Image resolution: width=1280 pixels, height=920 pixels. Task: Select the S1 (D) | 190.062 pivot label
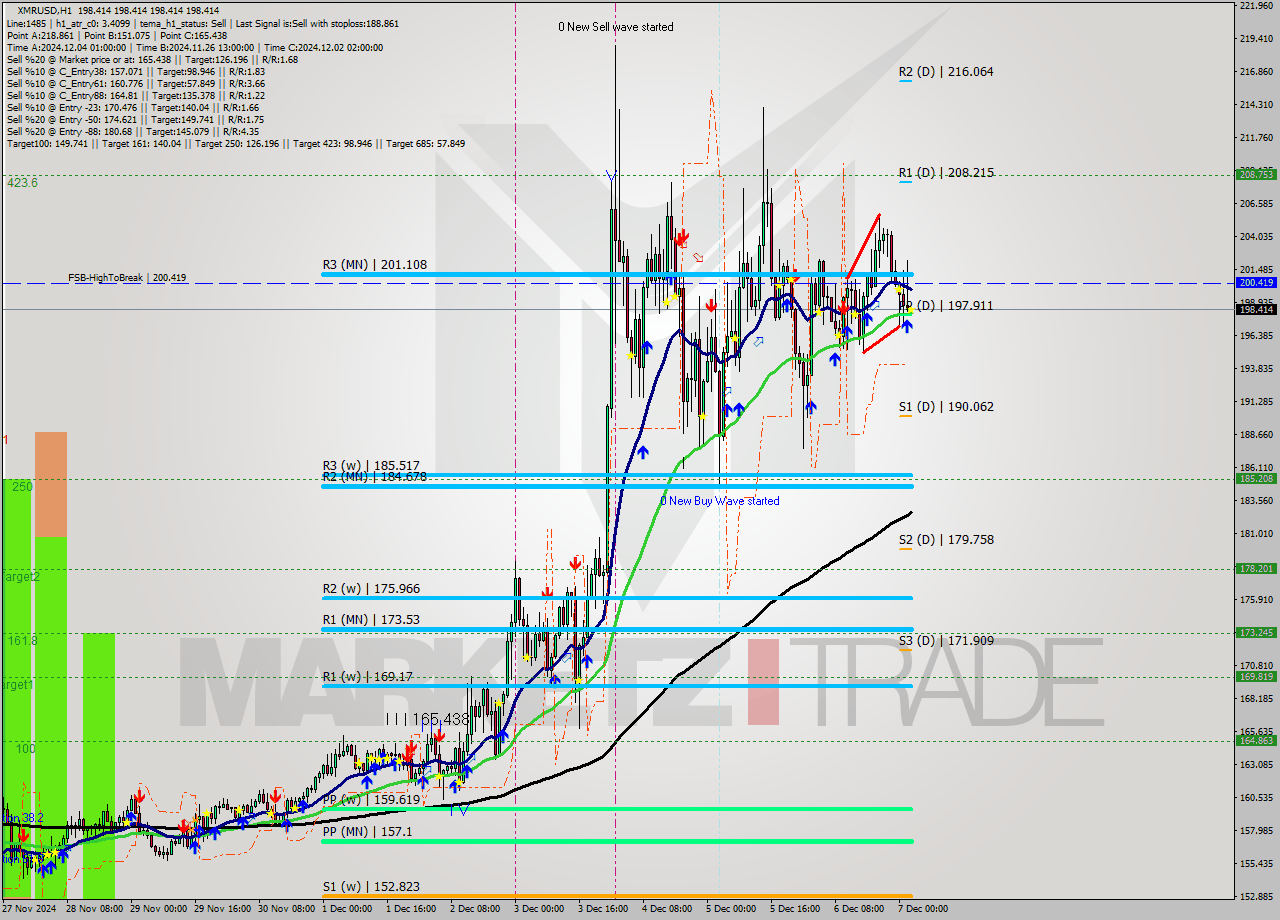tap(946, 407)
